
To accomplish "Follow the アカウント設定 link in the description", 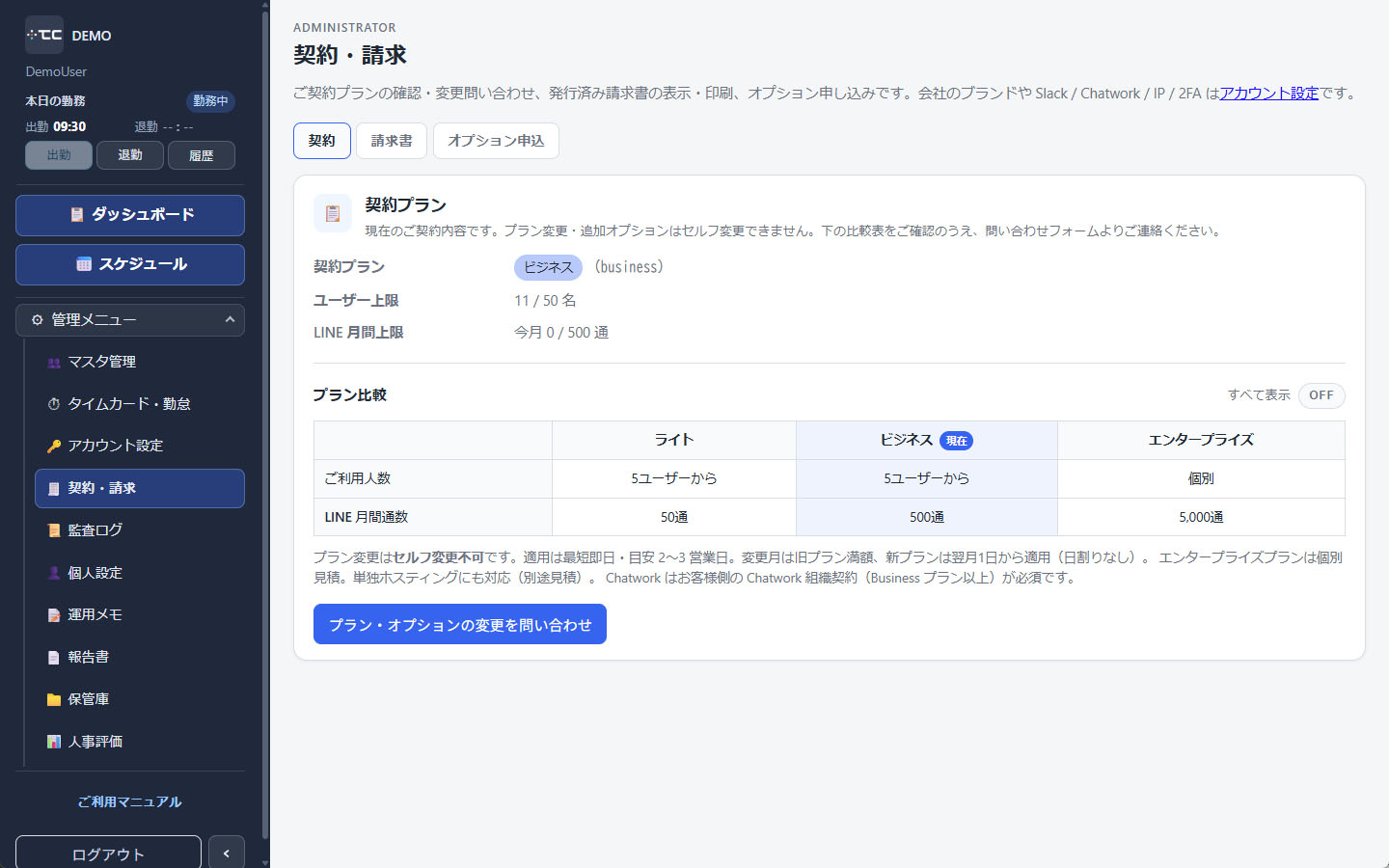I will point(1268,93).
